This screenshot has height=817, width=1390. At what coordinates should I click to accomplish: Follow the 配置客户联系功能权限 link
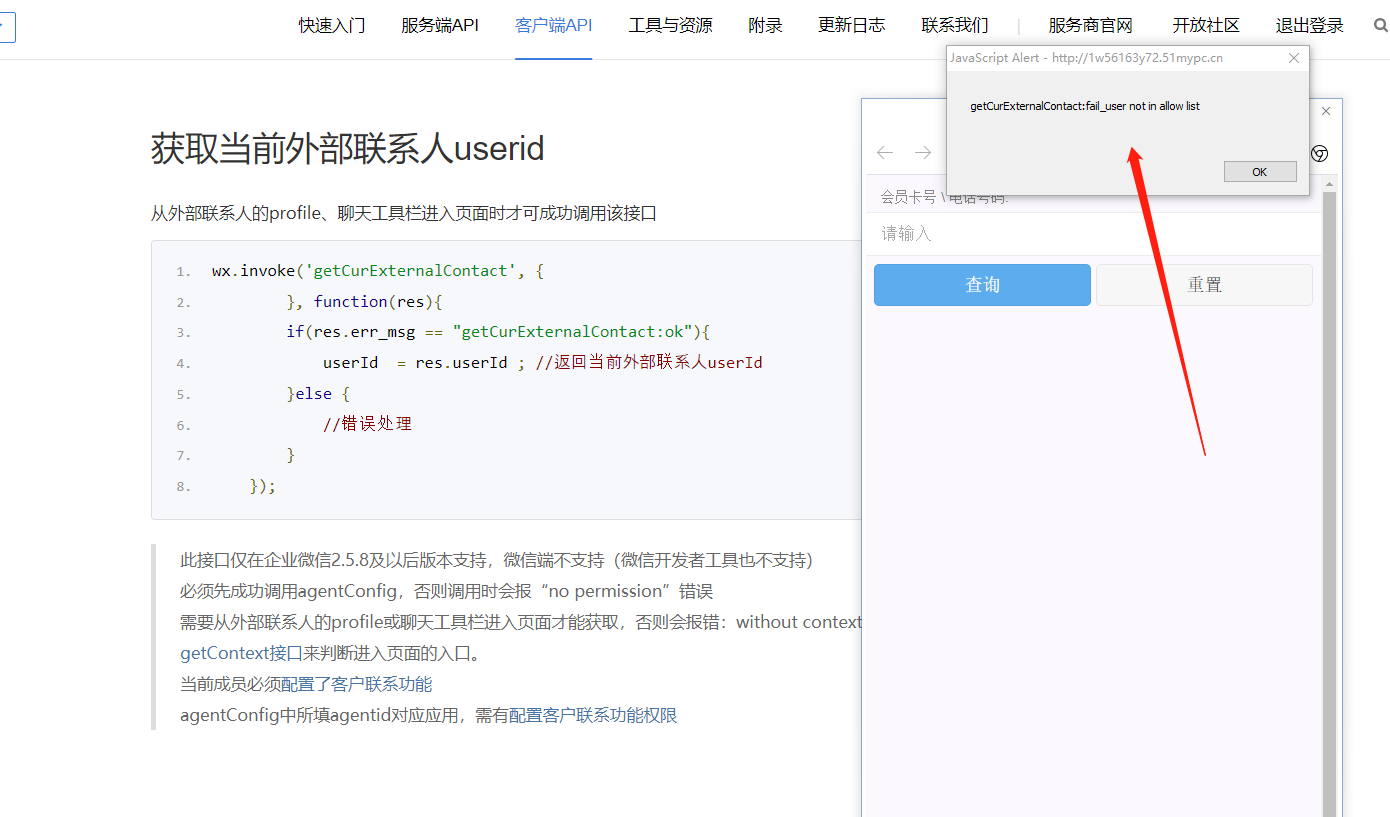[593, 716]
